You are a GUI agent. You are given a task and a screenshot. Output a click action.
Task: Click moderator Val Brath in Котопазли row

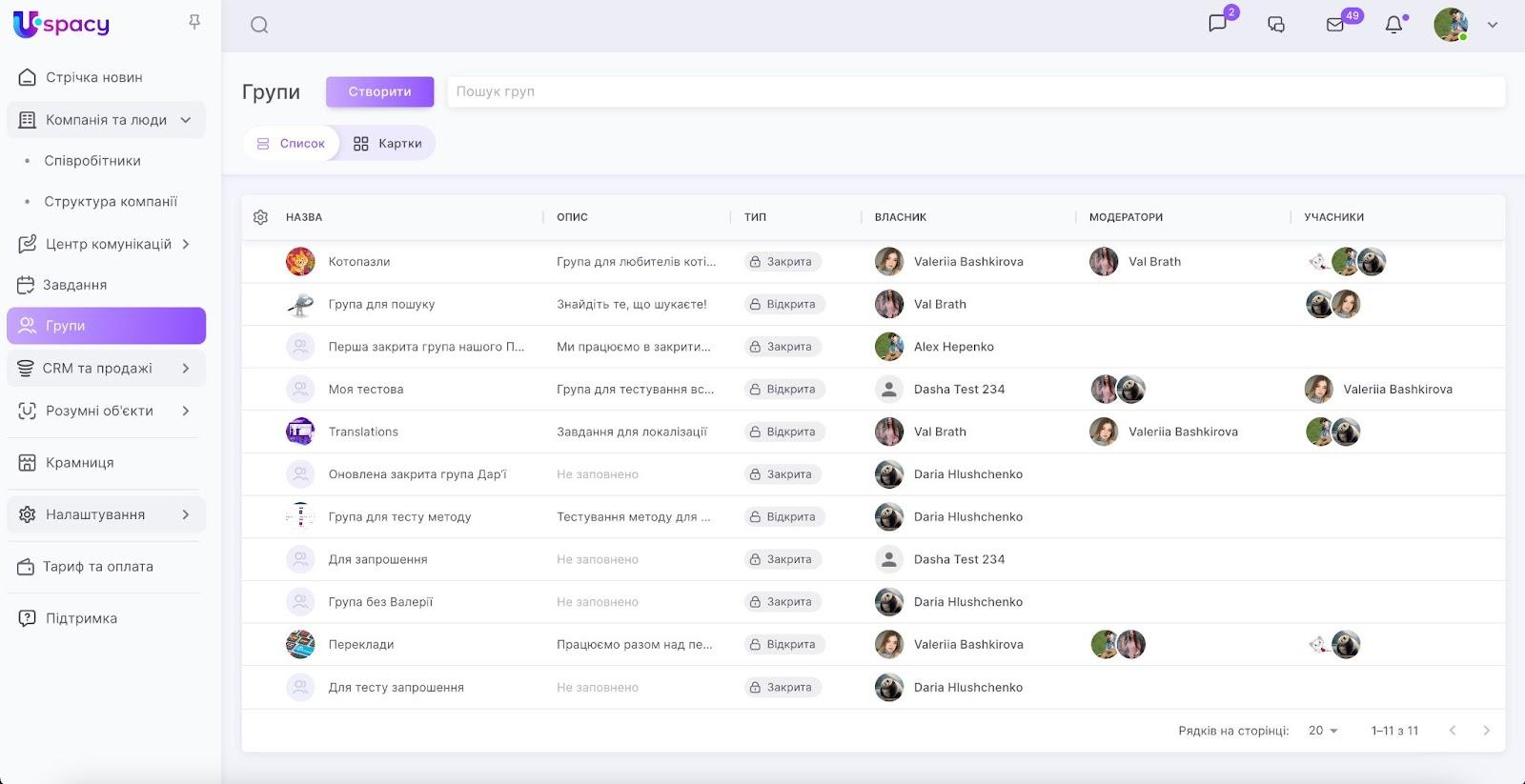1154,262
